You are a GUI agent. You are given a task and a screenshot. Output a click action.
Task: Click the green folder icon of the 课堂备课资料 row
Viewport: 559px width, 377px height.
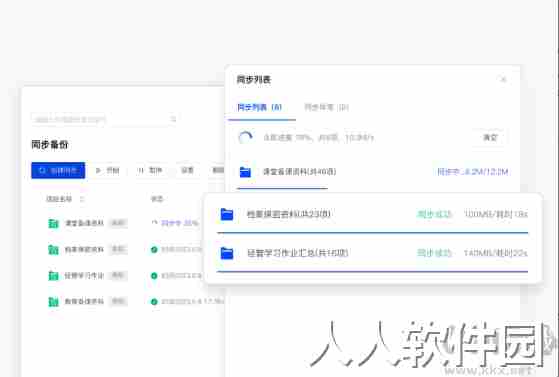[x=53, y=223]
